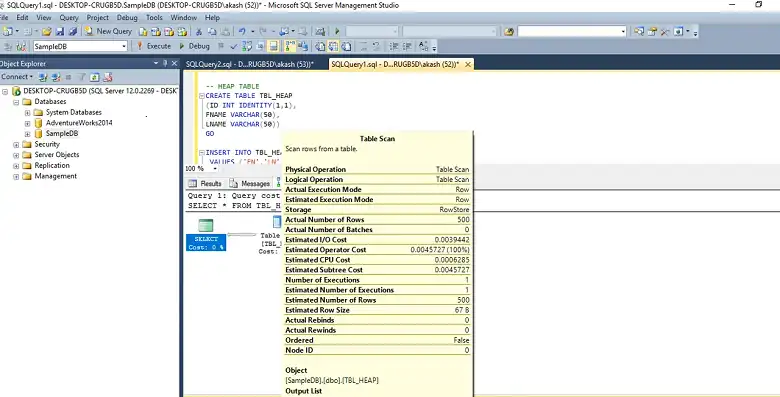Click the Cut scissors icon
The image size is (780, 397).
click(x=198, y=31)
